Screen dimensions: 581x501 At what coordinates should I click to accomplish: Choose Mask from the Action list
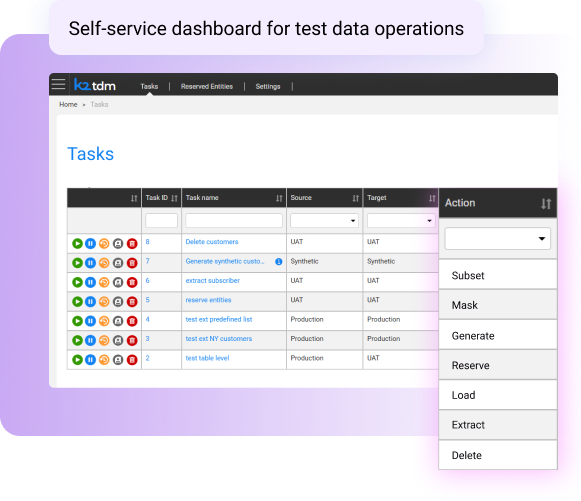(498, 305)
